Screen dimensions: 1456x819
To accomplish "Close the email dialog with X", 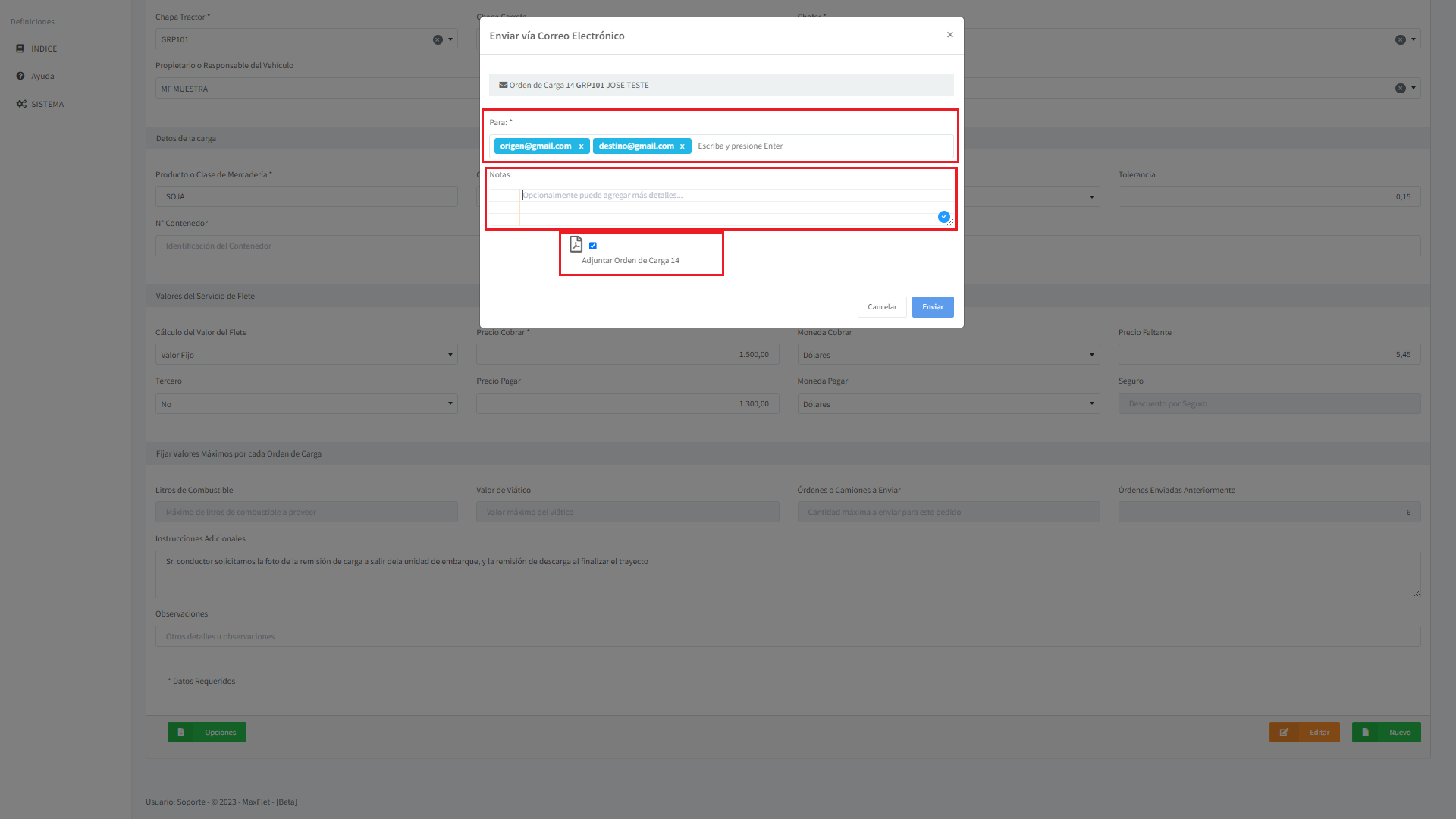I will tap(949, 35).
